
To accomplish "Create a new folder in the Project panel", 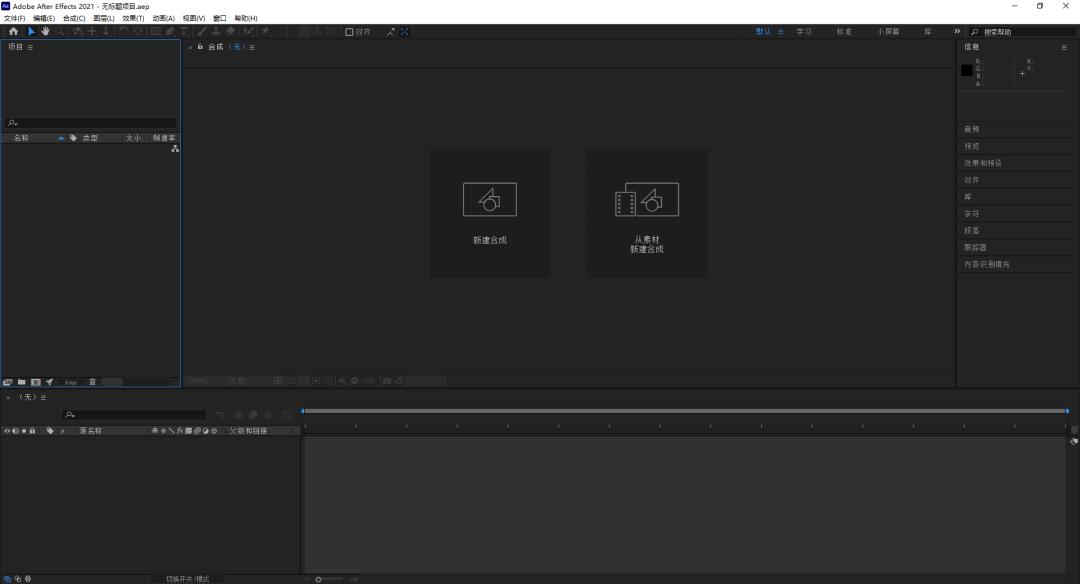I will [x=21, y=381].
